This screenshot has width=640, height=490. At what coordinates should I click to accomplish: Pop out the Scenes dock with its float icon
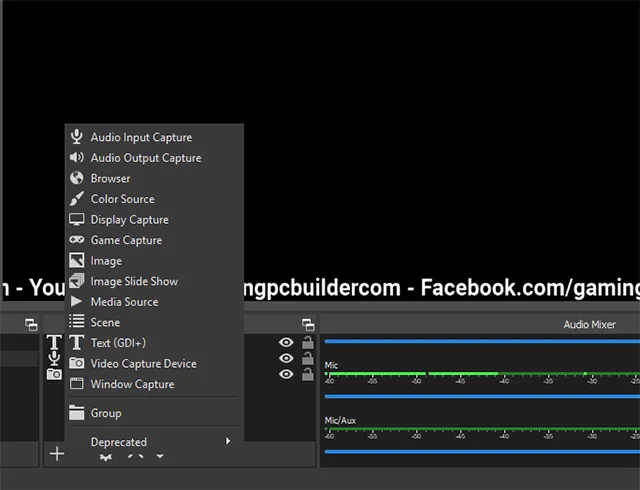(x=31, y=325)
